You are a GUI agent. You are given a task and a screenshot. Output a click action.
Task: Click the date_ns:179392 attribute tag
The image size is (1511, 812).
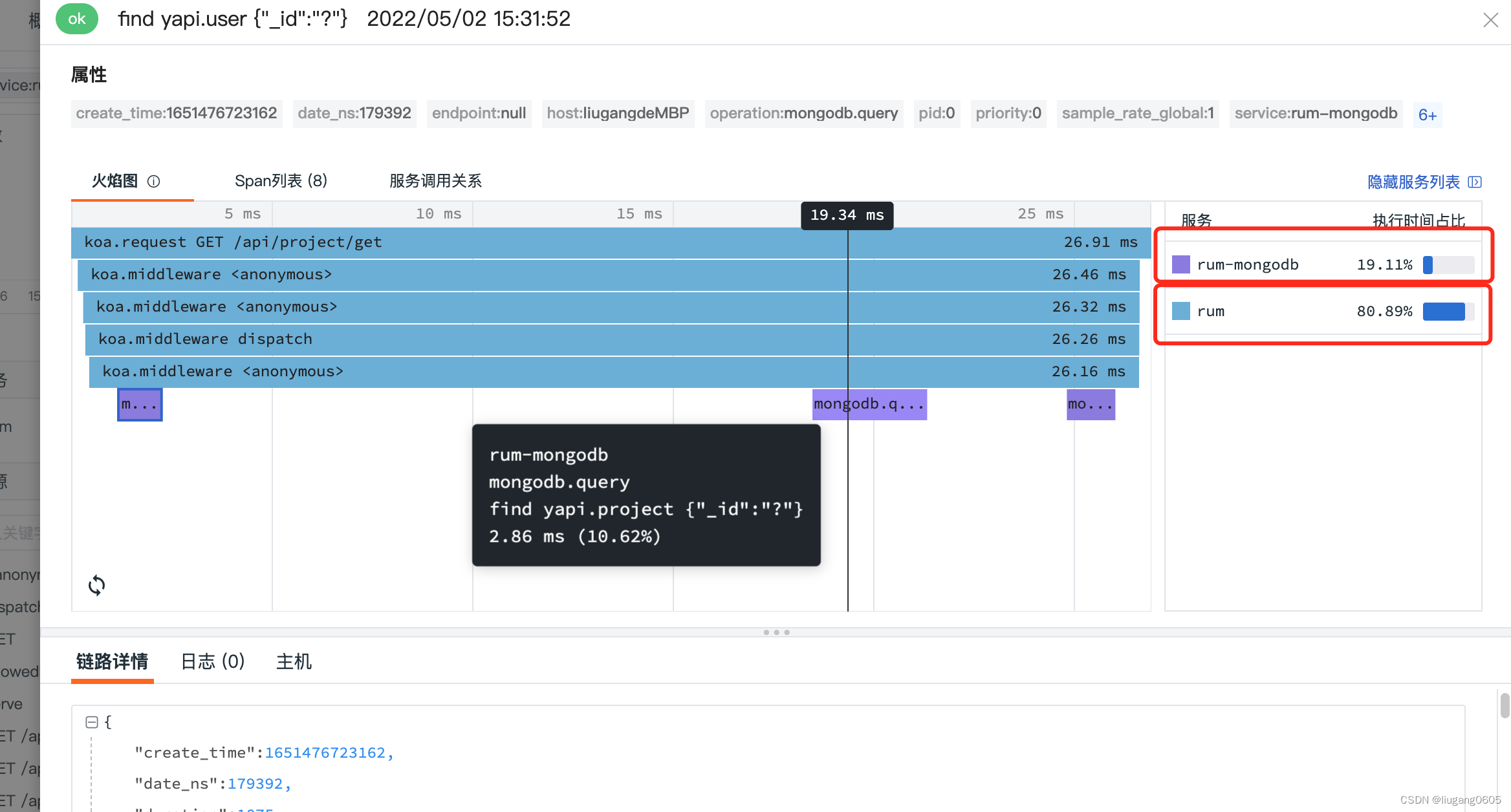point(354,114)
